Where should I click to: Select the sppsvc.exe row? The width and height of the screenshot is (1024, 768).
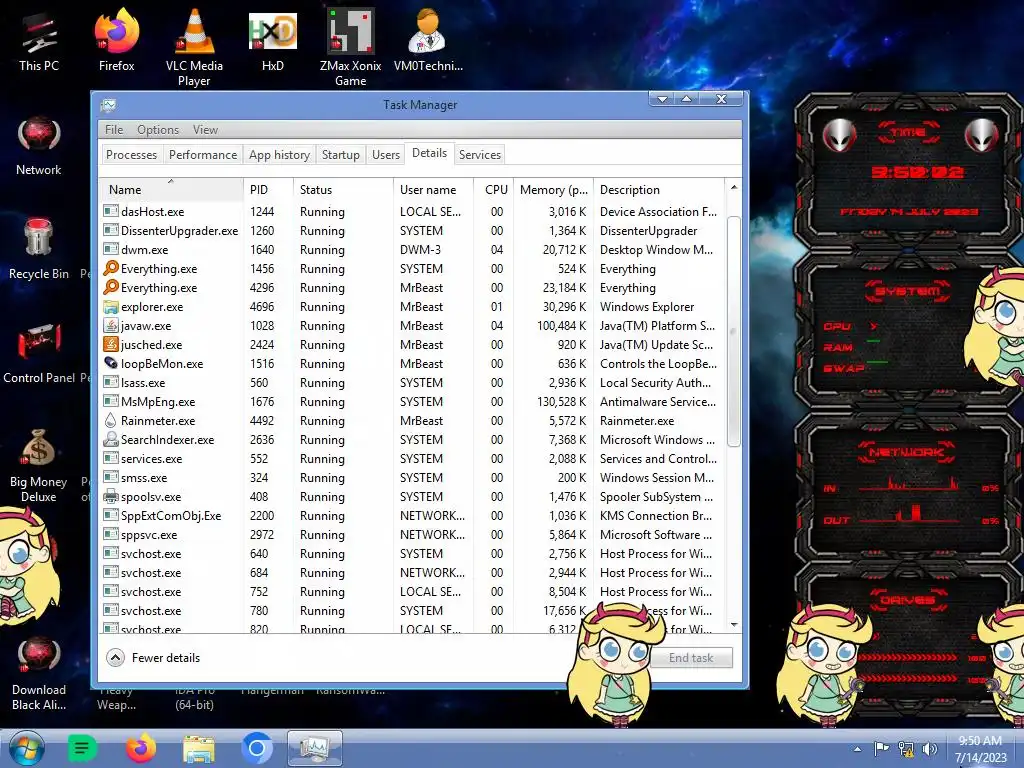tap(412, 534)
